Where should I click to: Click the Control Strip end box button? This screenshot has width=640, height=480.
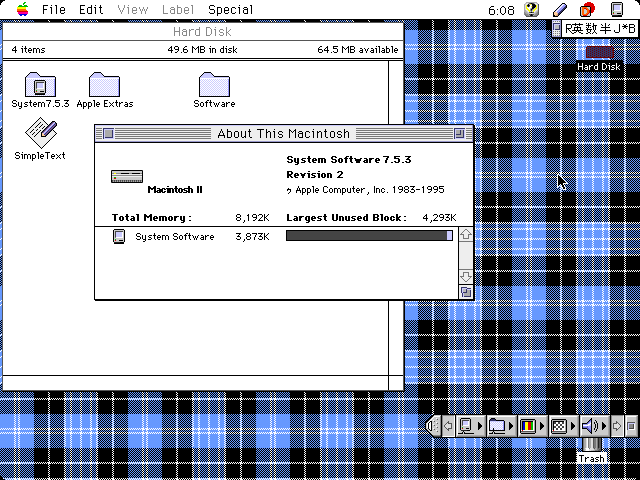pos(631,426)
